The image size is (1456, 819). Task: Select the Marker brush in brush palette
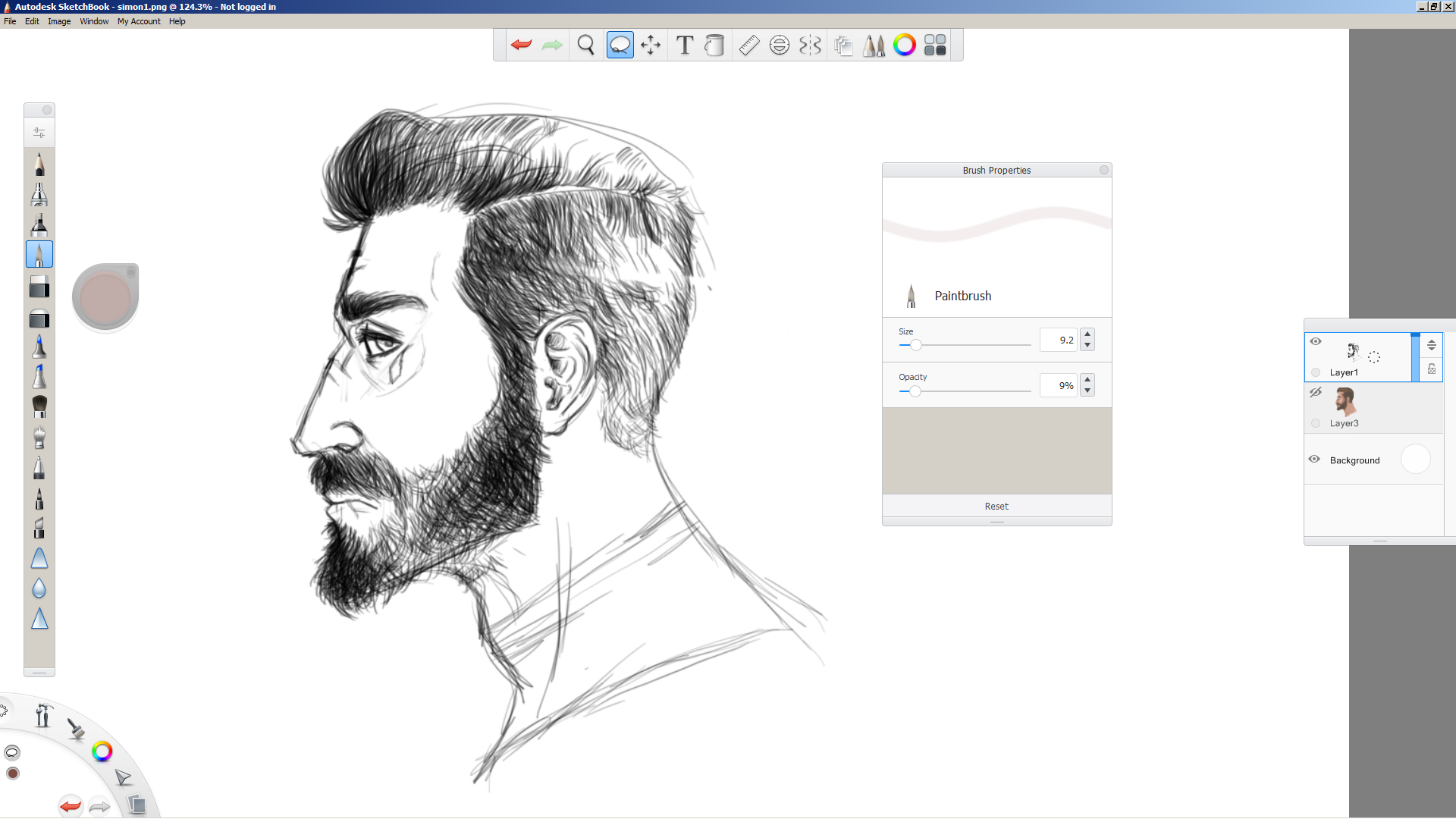click(39, 224)
